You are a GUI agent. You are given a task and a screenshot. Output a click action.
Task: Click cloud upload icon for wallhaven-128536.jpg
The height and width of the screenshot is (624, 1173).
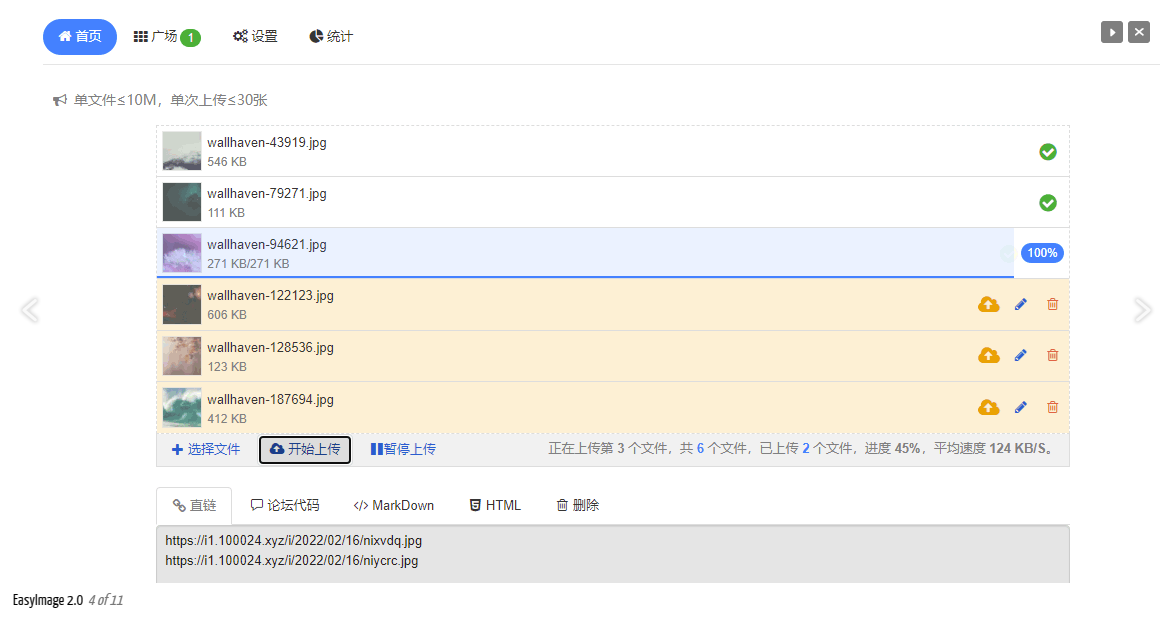pos(988,355)
